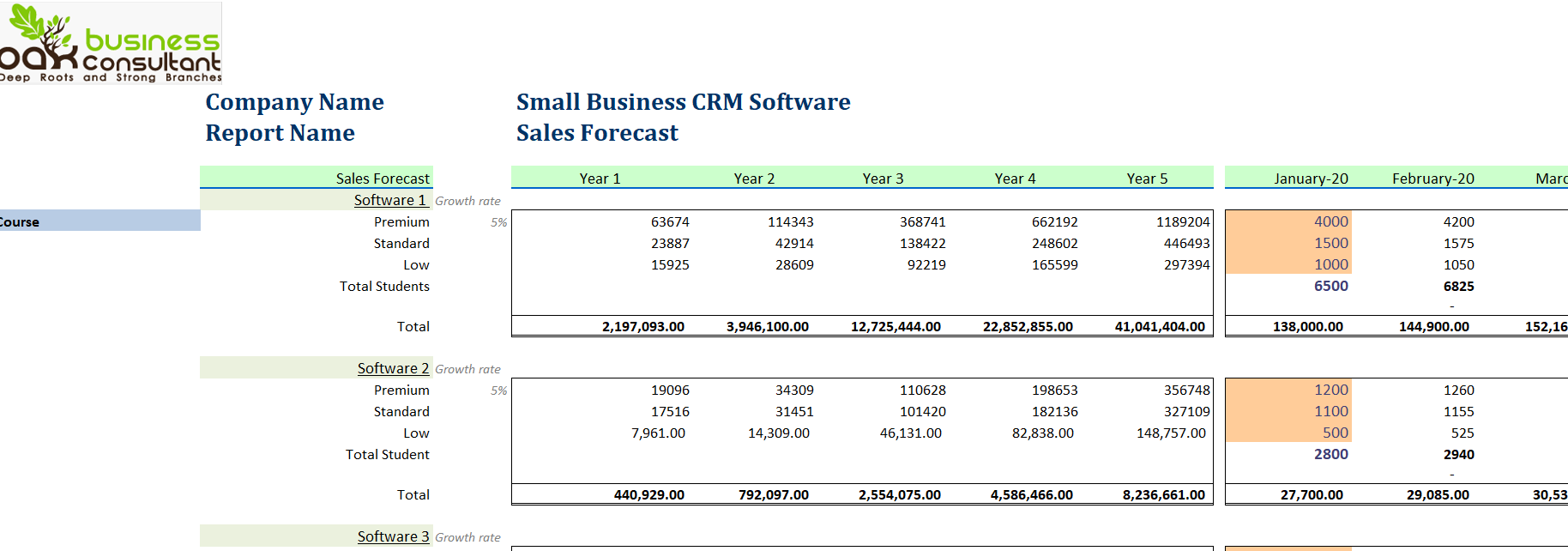
Task: Select cell with value 7,961.00
Action: (658, 433)
